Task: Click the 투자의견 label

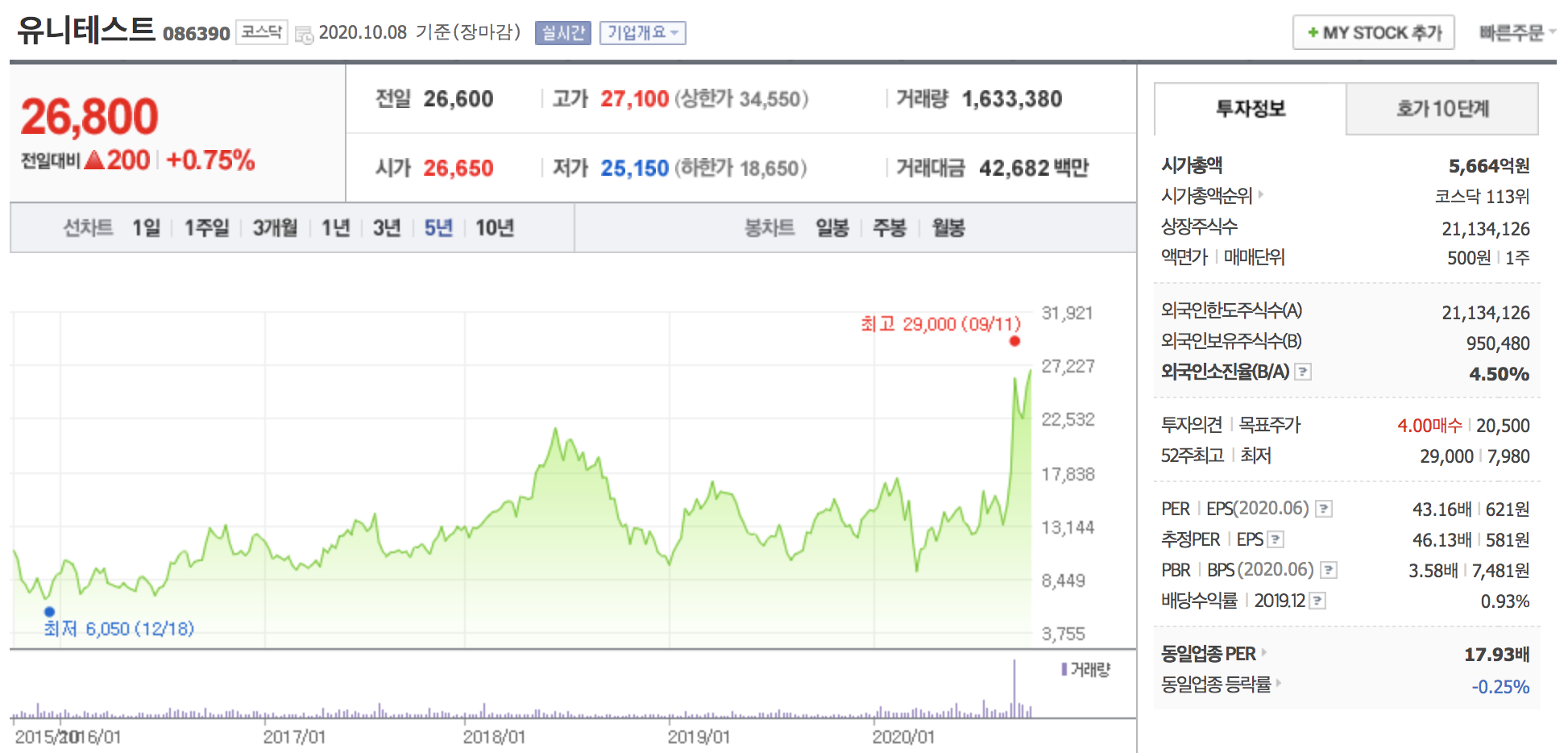Action: pyautogui.click(x=1192, y=425)
